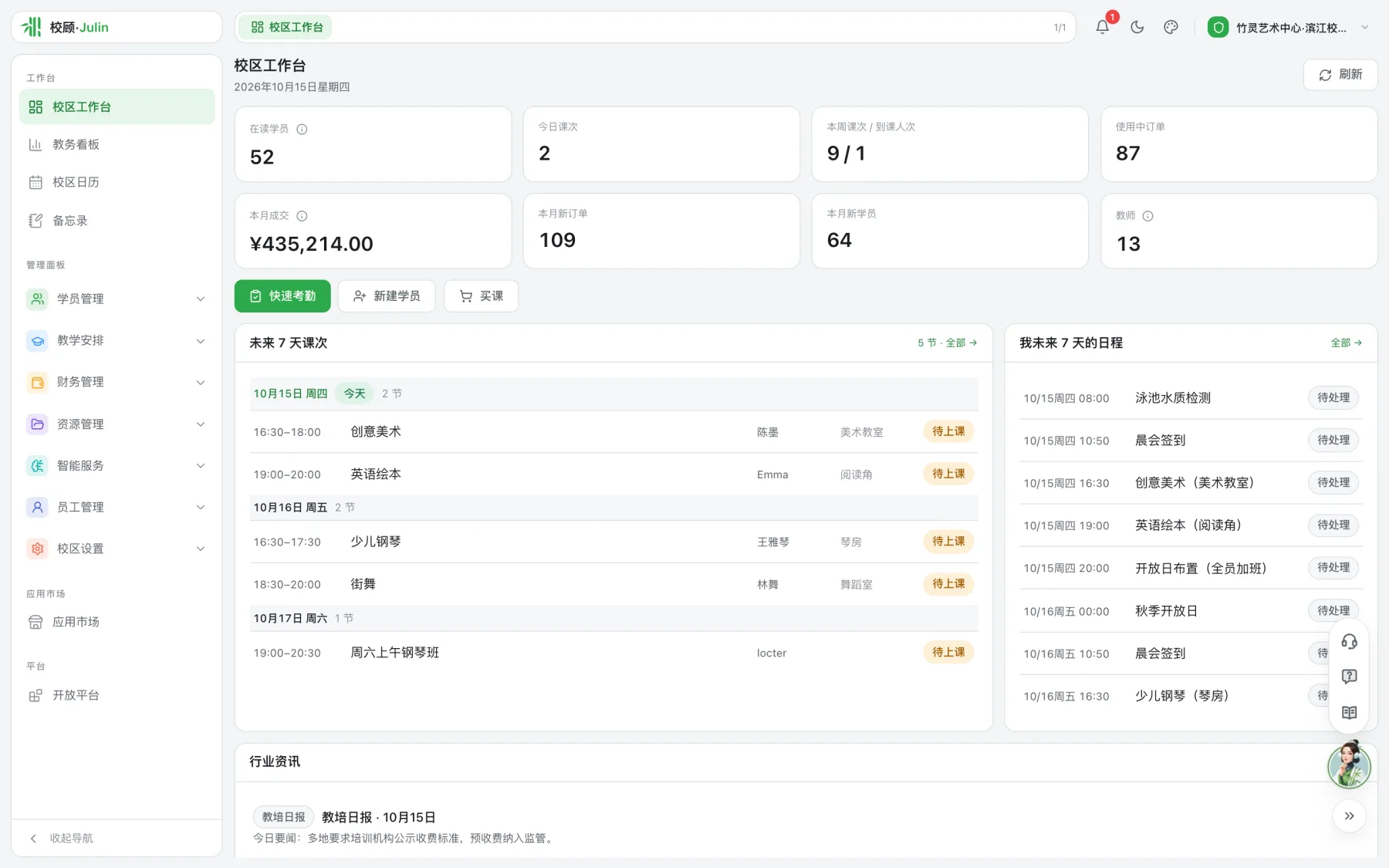This screenshot has height=868, width=1389.
Task: Open 备忘录 in the sidebar
Action: tap(117, 221)
